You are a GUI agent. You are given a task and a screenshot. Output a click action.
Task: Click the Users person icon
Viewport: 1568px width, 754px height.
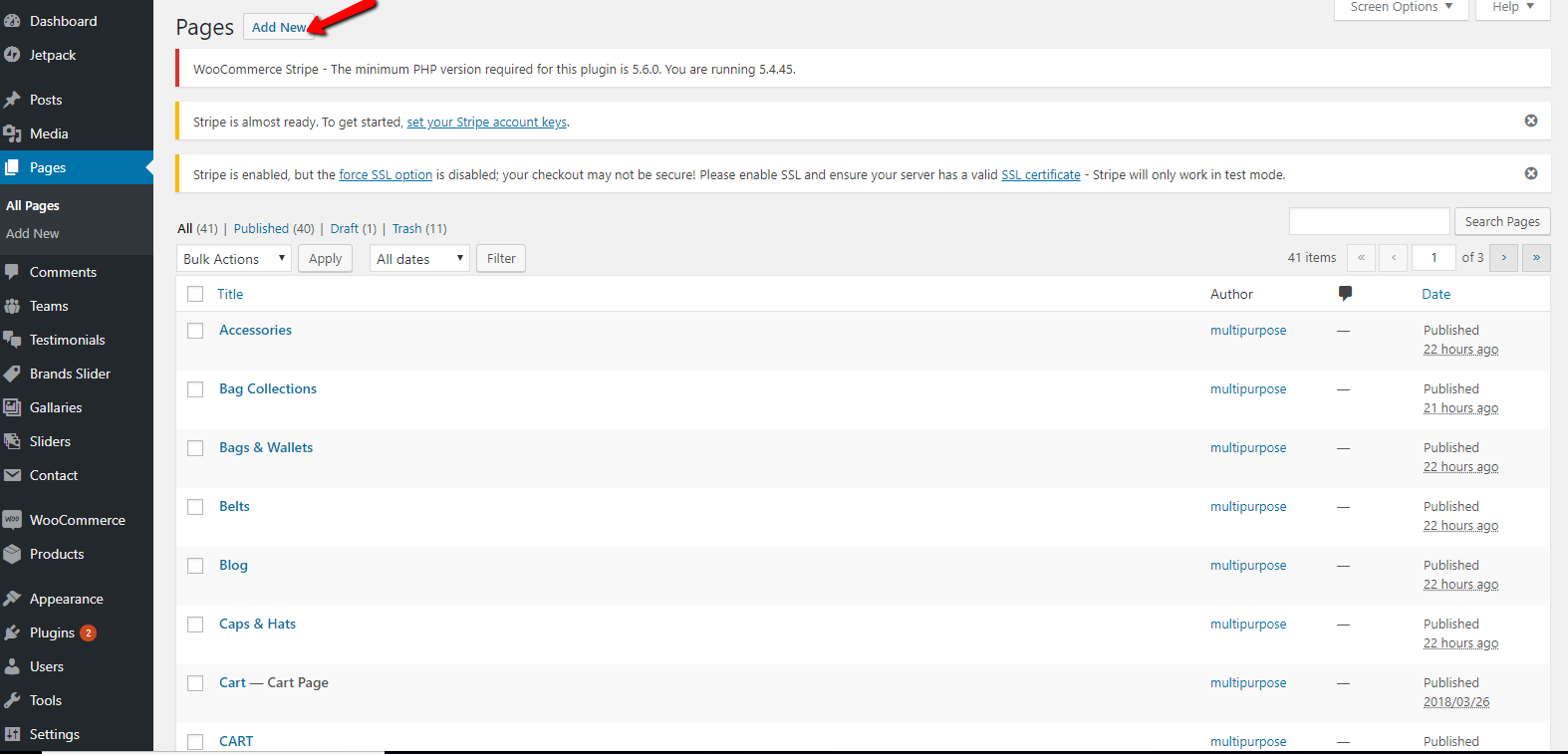pyautogui.click(x=12, y=666)
